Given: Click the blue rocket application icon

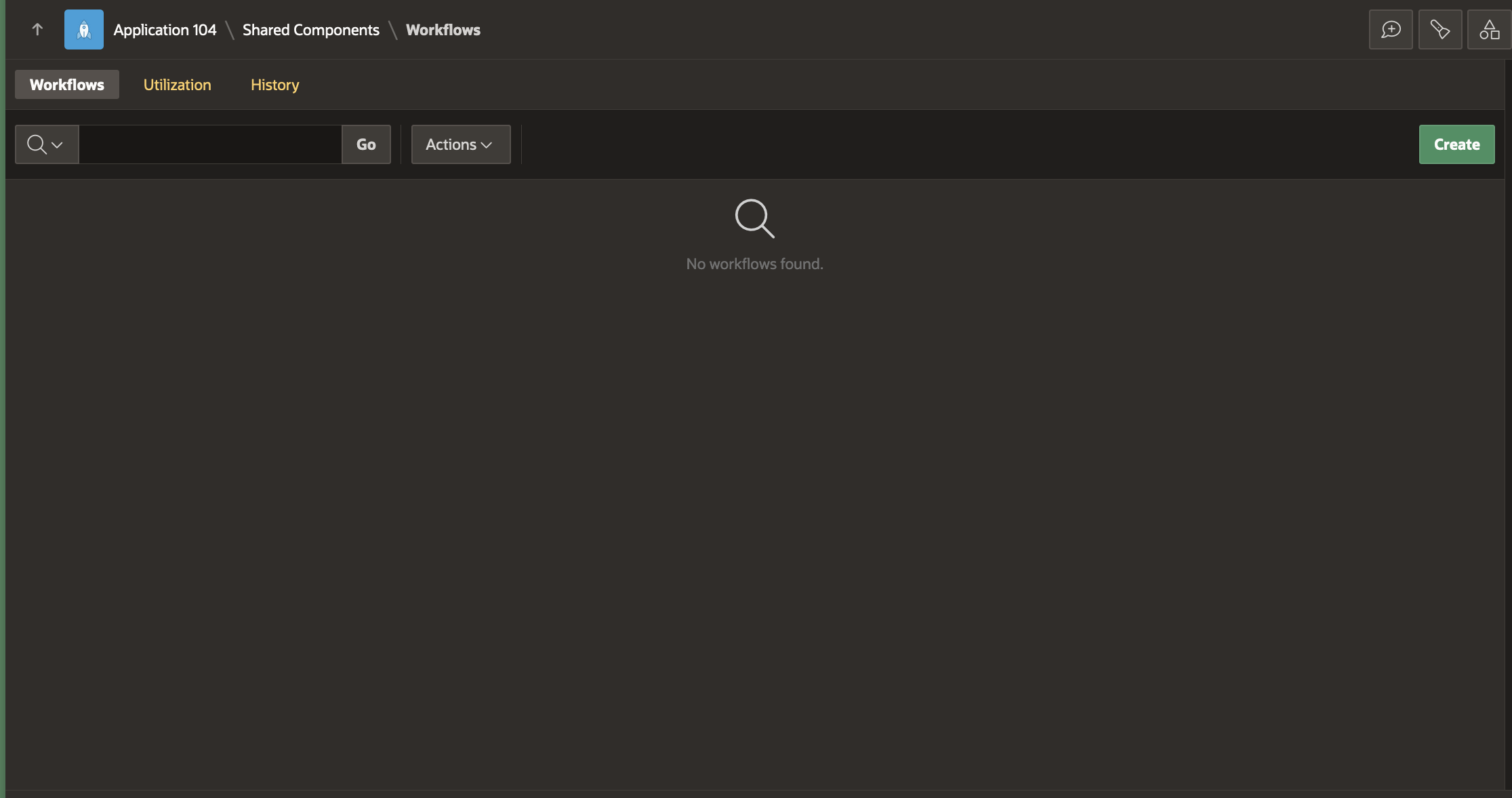Looking at the screenshot, I should (x=84, y=29).
